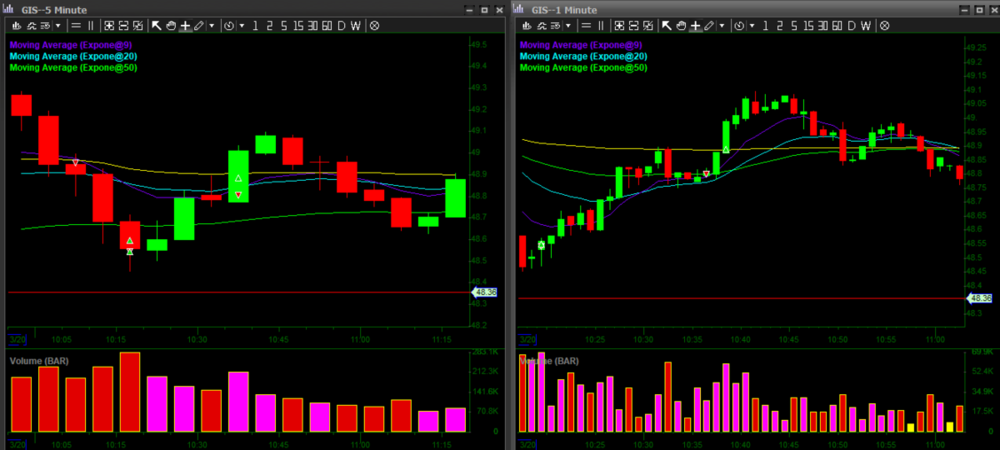Toggle horizontal grid lines in 5 Minute chart
This screenshot has width=1000, height=450.
(75, 25)
